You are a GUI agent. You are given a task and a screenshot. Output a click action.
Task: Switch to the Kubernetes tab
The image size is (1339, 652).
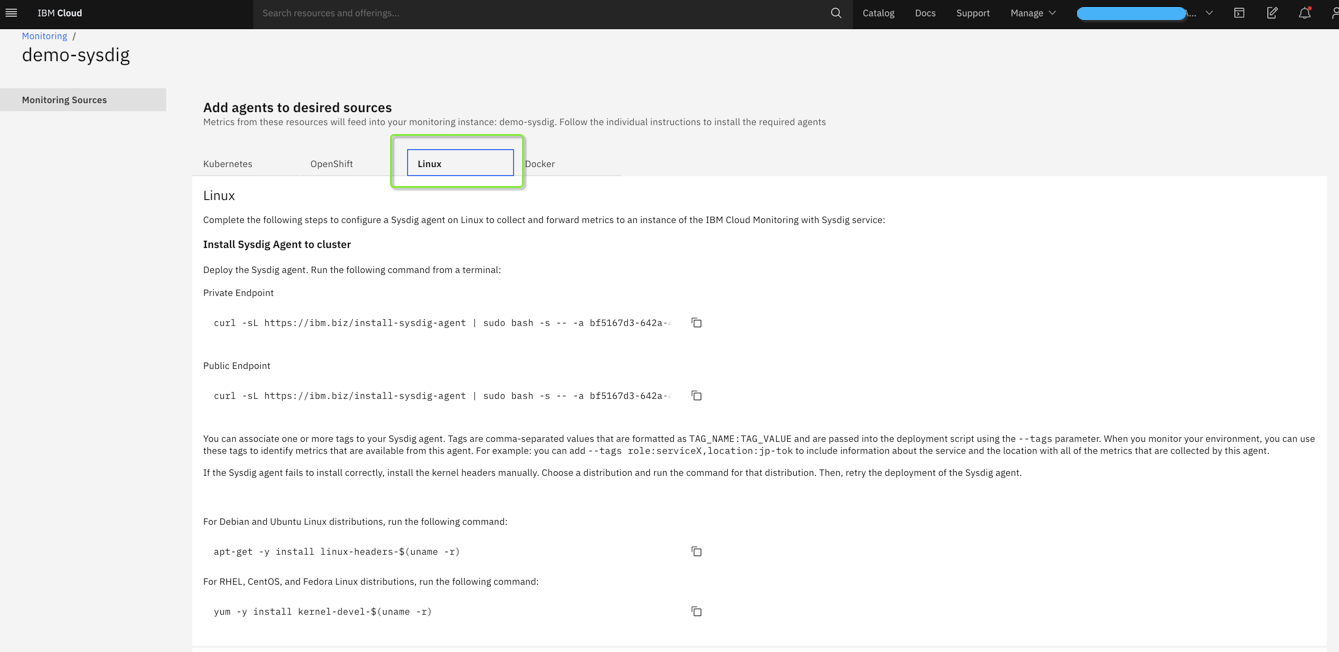tap(228, 164)
